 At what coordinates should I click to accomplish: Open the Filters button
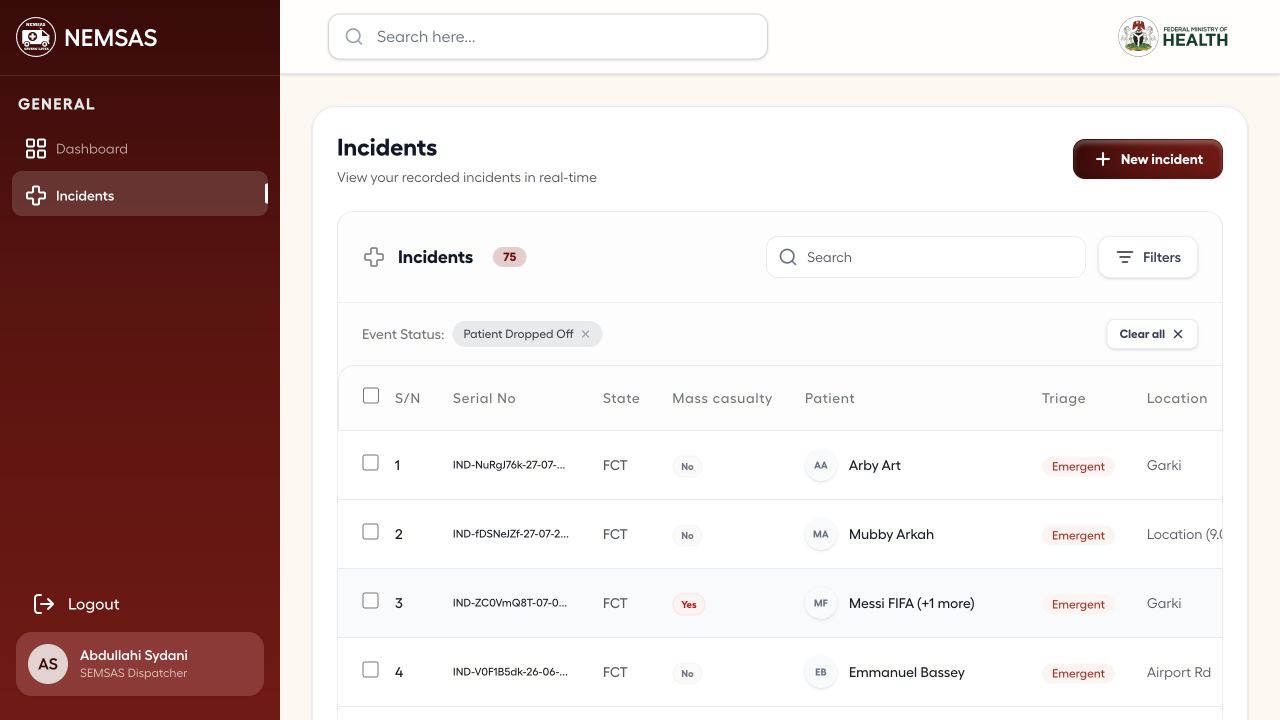tap(1148, 257)
